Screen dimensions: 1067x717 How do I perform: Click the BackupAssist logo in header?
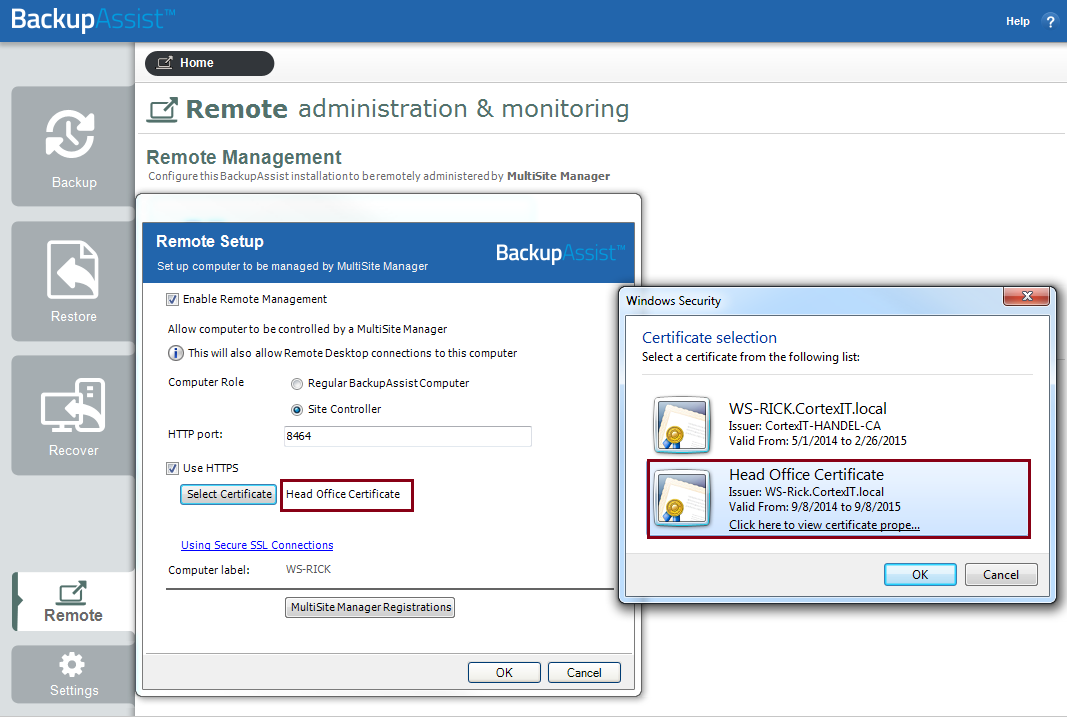93,19
